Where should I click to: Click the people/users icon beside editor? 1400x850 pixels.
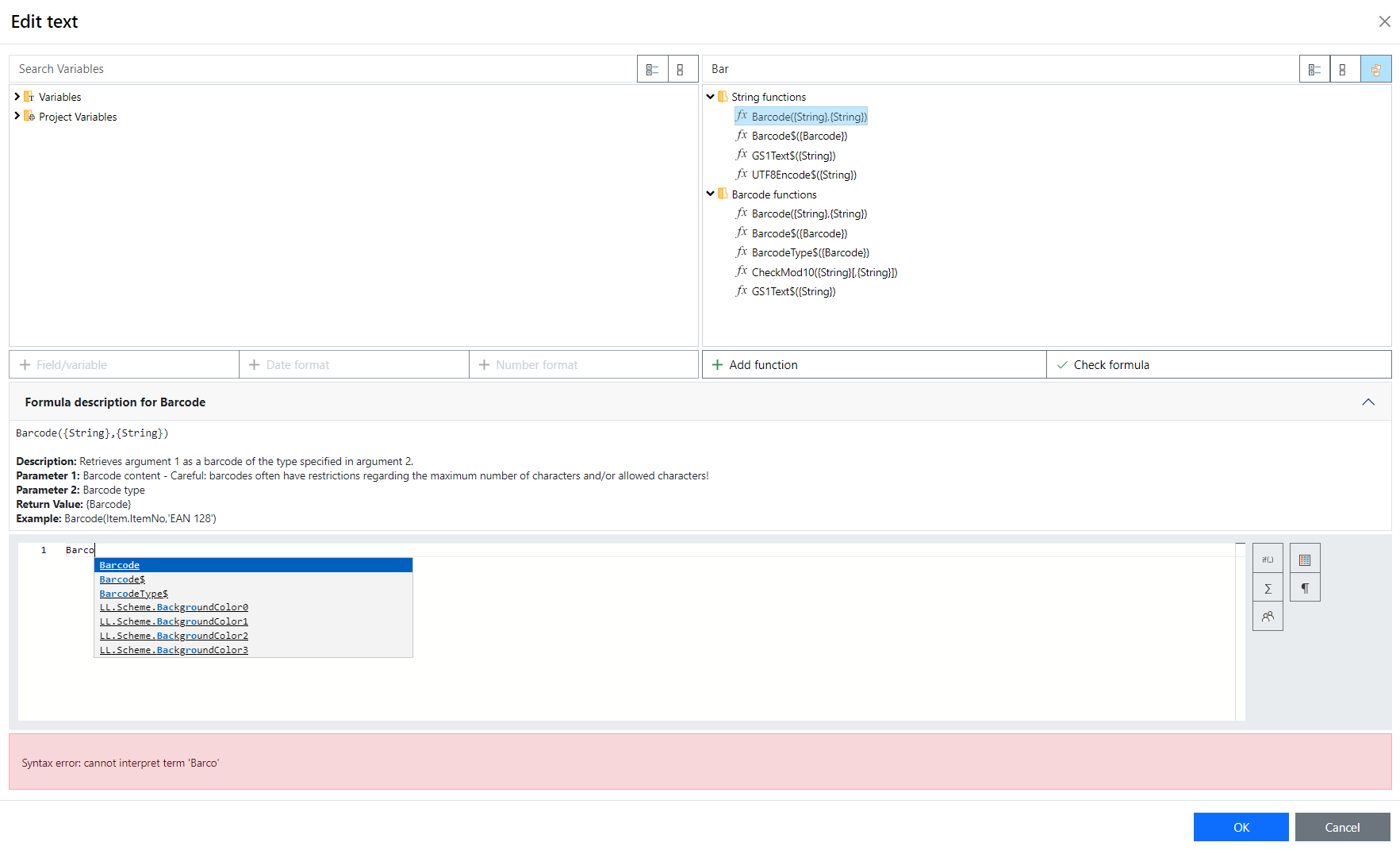pyautogui.click(x=1268, y=617)
